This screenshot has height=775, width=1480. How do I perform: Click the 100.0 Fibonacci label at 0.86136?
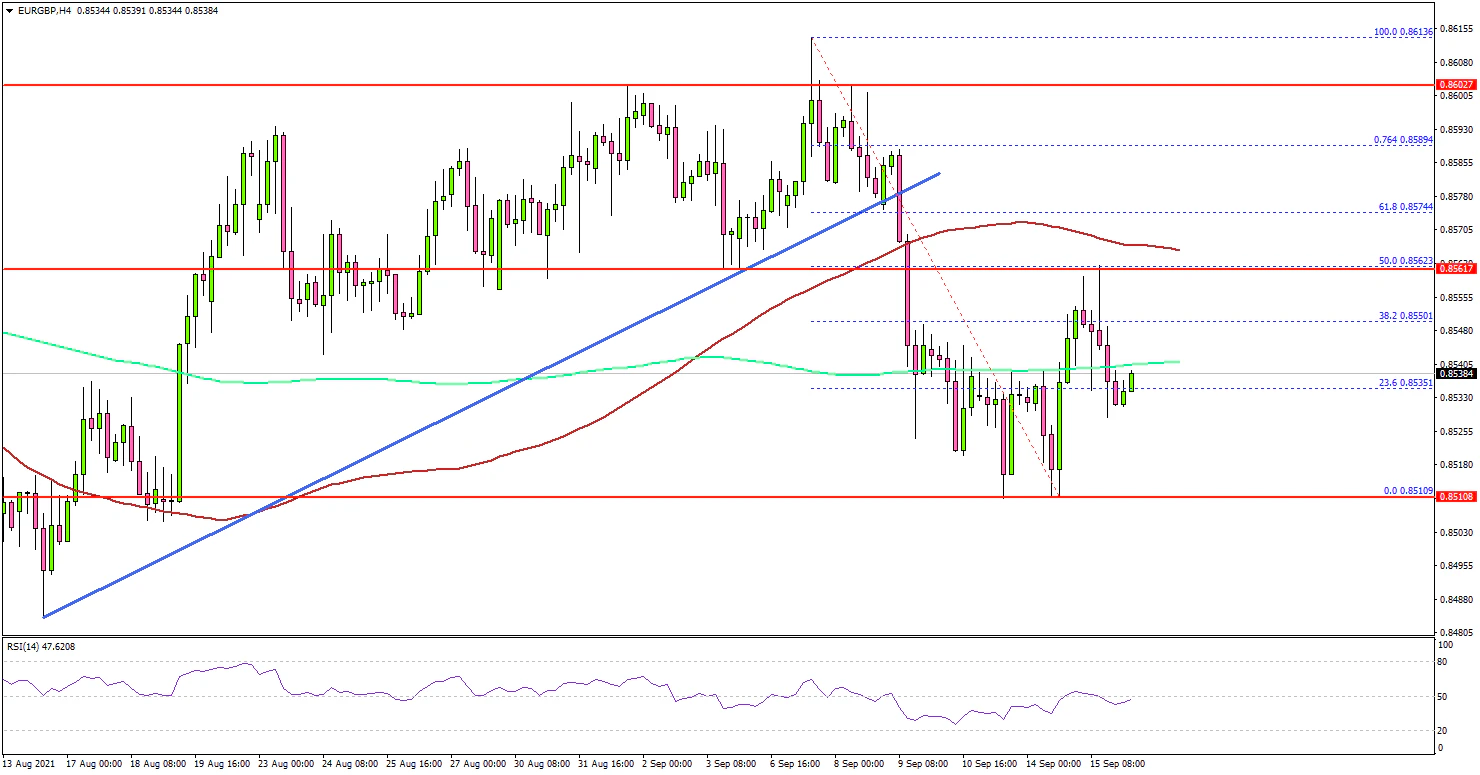[1403, 32]
